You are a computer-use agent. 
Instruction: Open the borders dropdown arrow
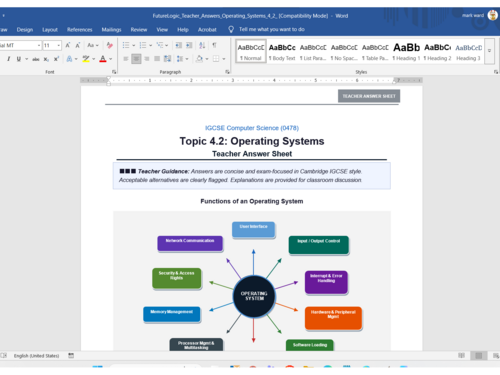tap(224, 59)
